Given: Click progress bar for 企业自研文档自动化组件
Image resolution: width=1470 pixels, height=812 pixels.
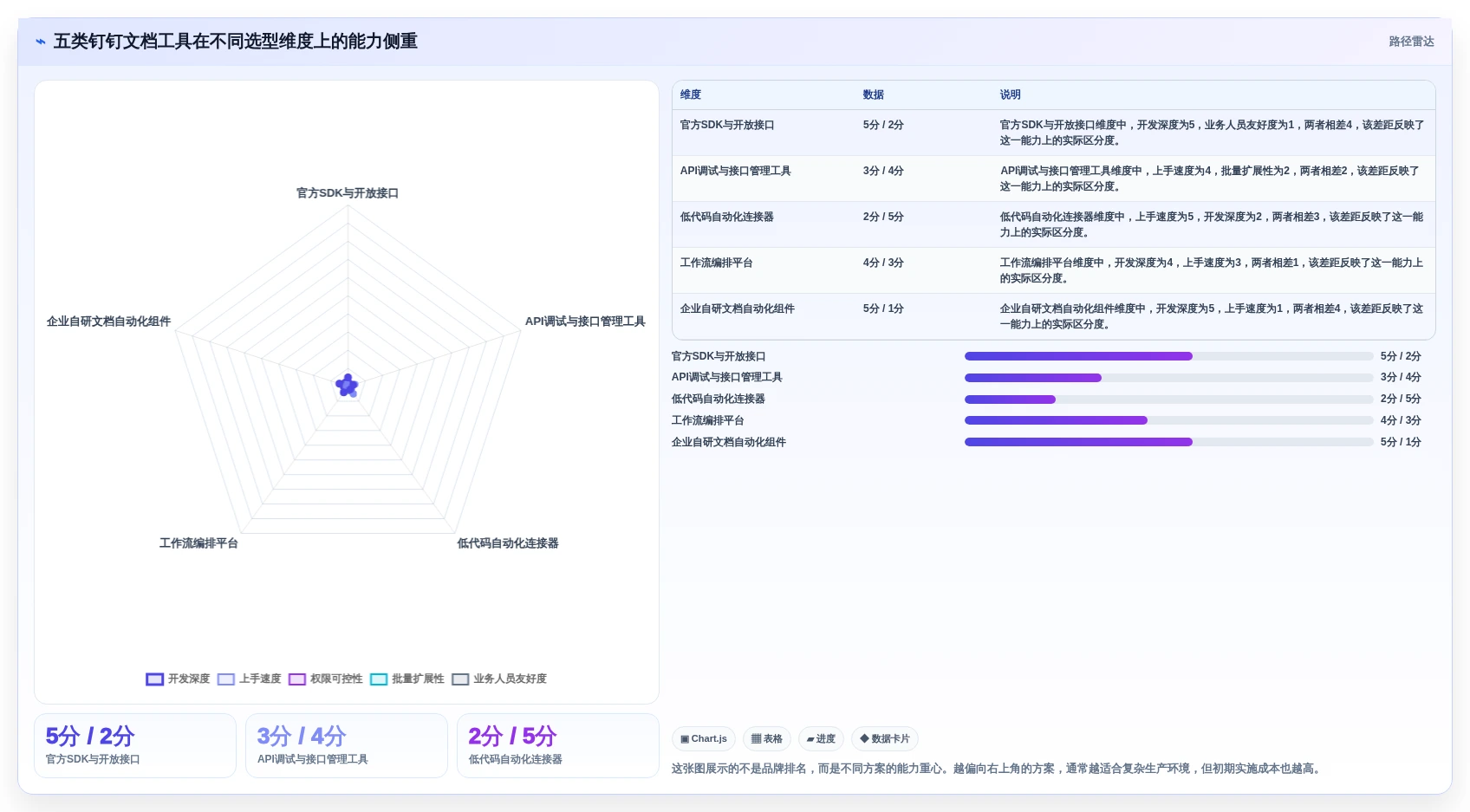Looking at the screenshot, I should 1169,442.
